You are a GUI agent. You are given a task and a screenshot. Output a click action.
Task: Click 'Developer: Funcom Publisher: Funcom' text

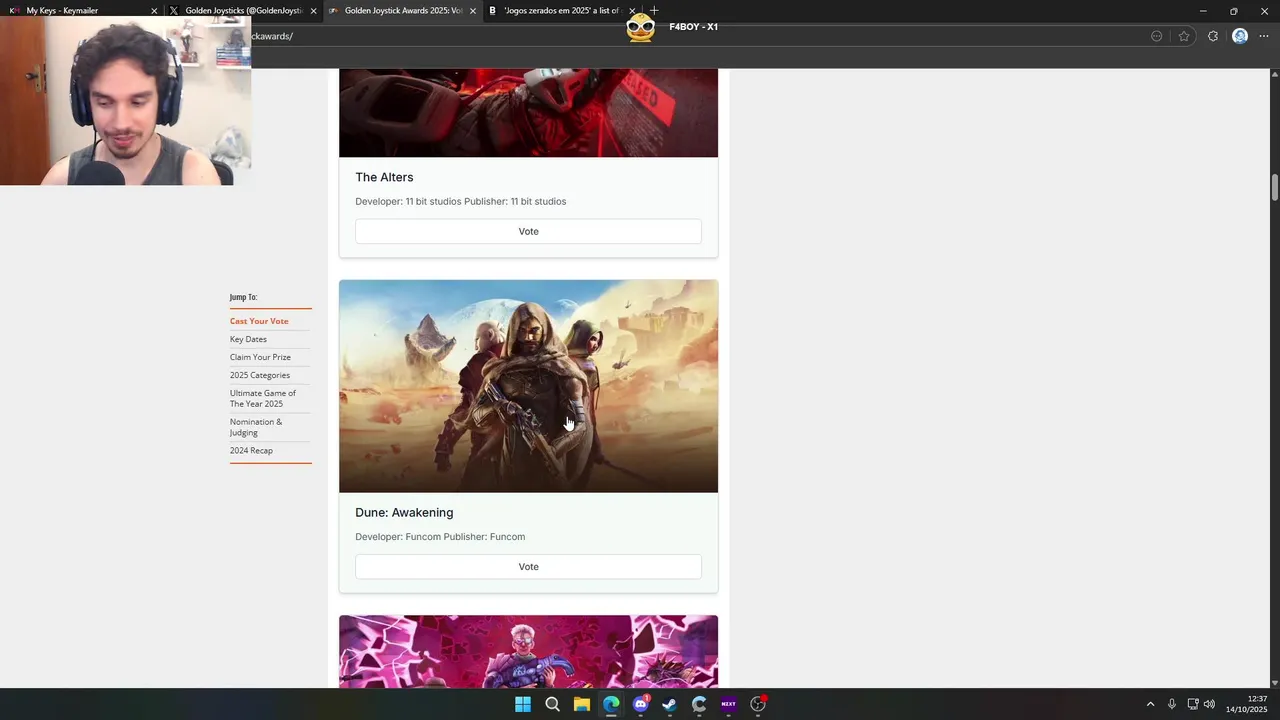click(440, 537)
